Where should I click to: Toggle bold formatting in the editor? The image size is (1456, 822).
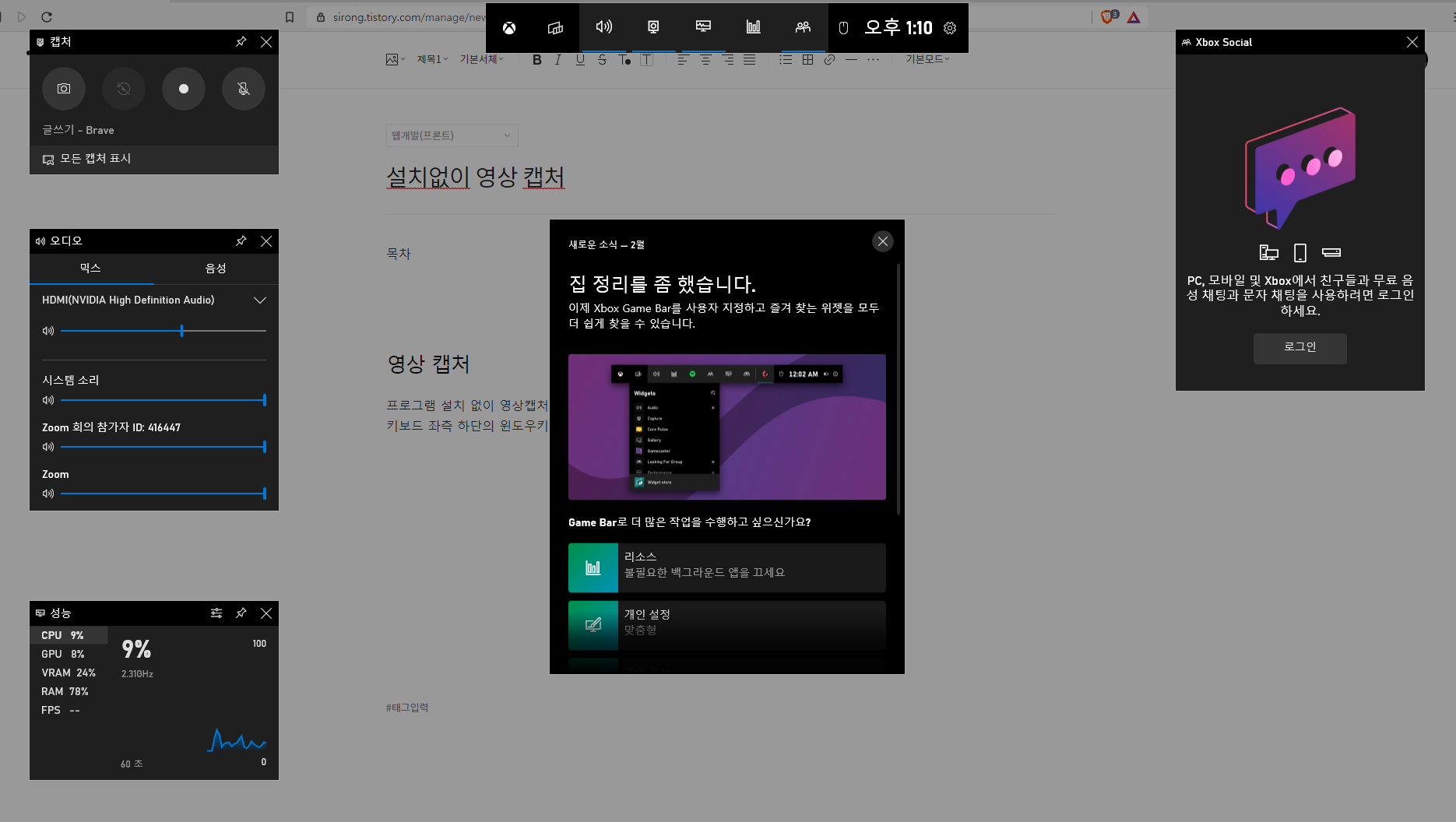pyautogui.click(x=536, y=60)
